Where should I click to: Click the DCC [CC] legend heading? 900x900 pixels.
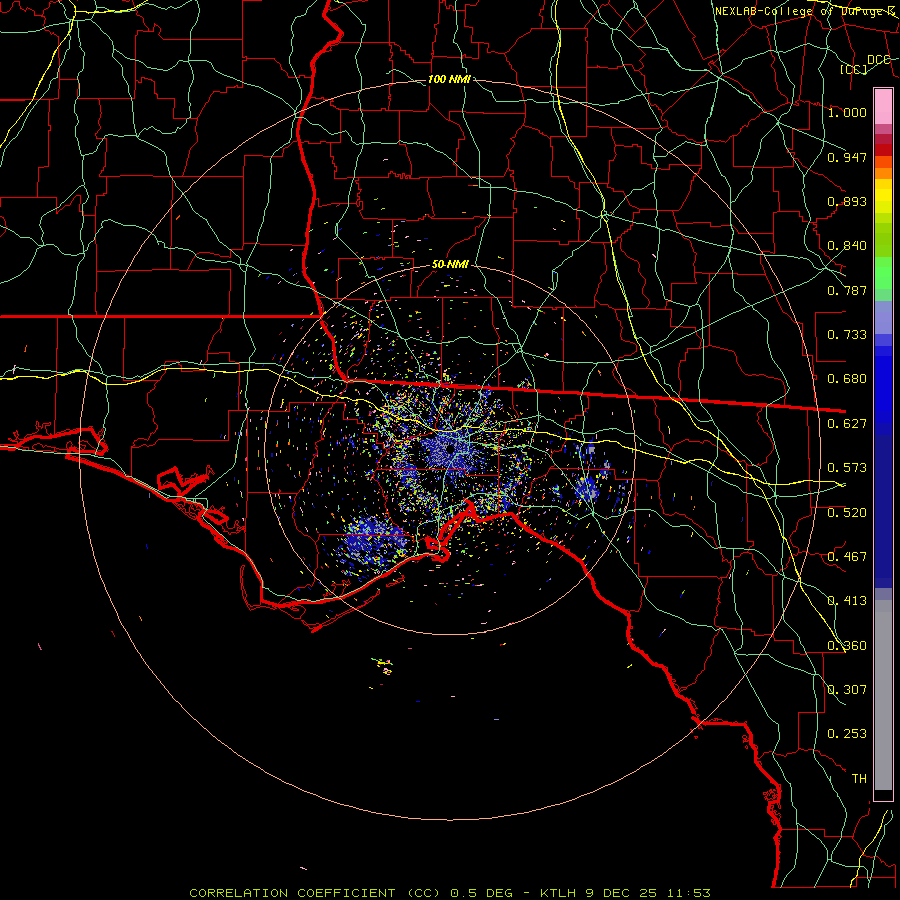pos(866,64)
